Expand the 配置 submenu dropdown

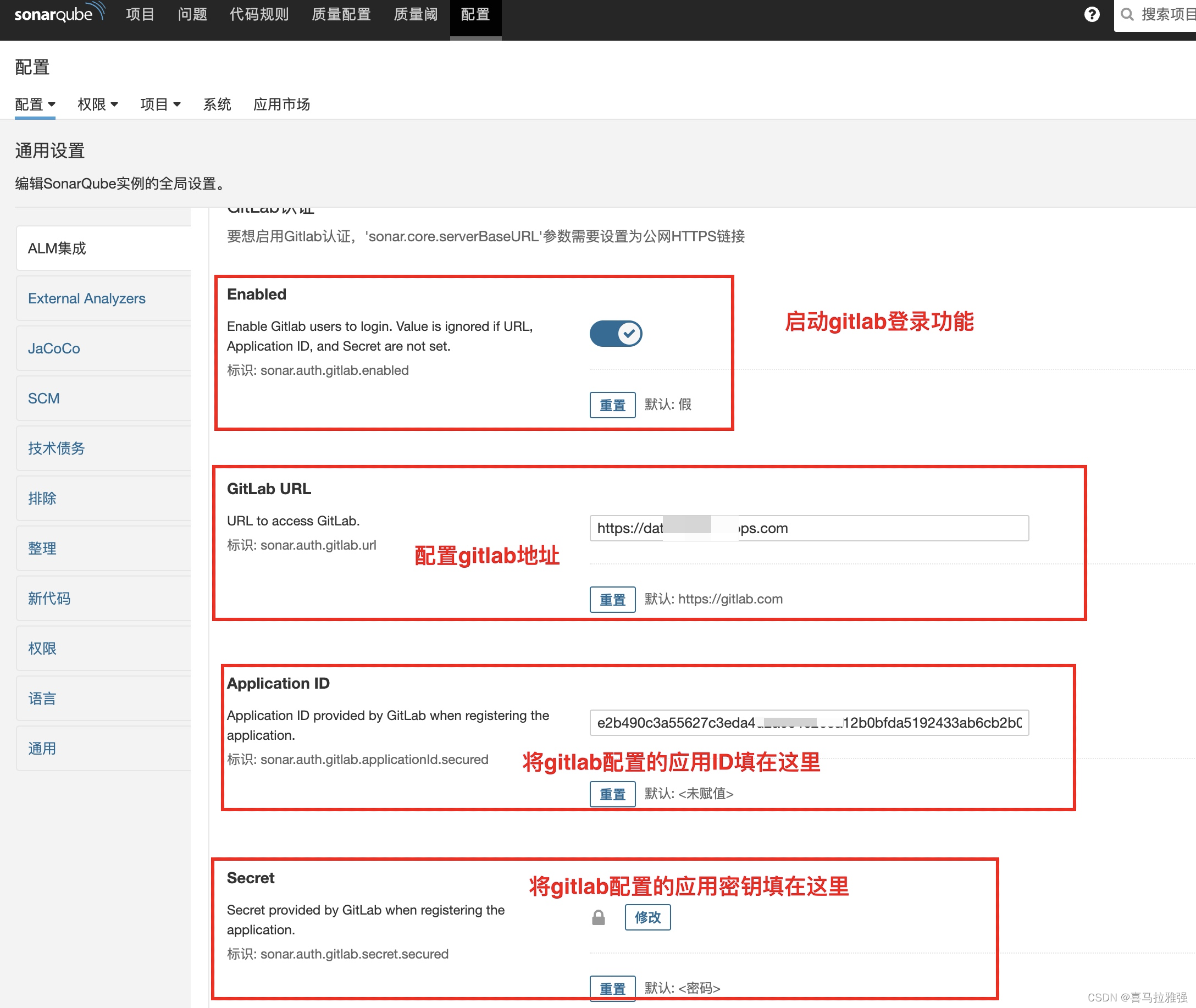click(x=35, y=104)
